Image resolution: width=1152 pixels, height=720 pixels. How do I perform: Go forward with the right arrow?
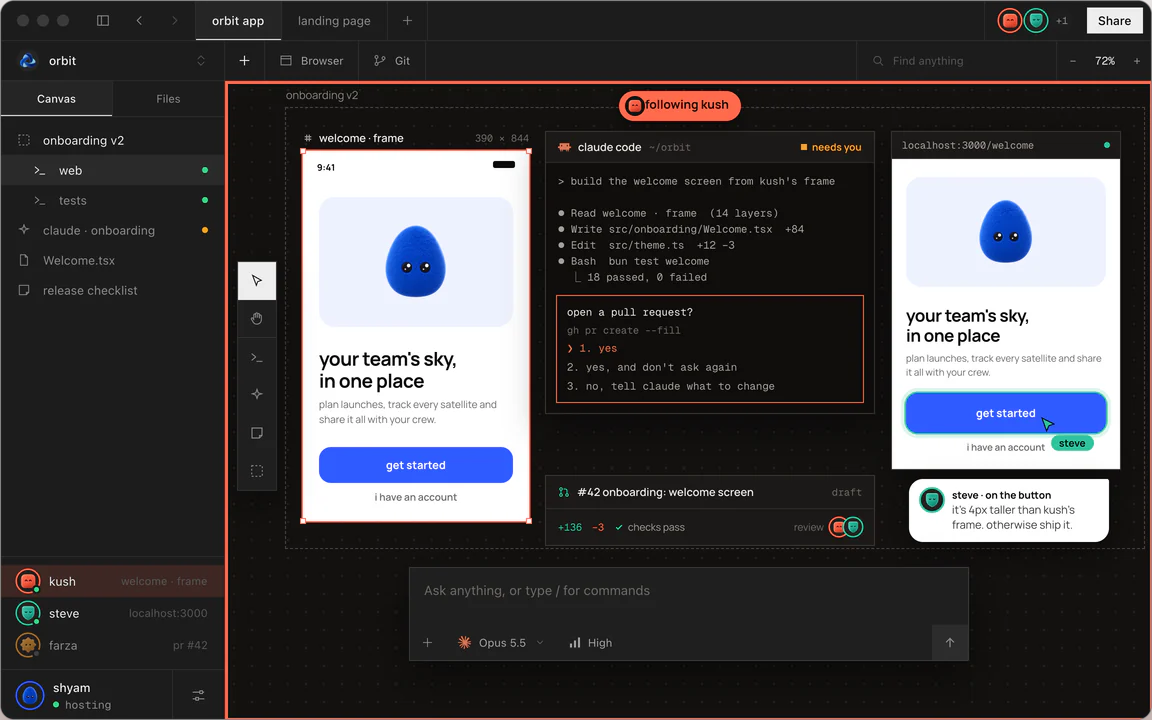(174, 21)
